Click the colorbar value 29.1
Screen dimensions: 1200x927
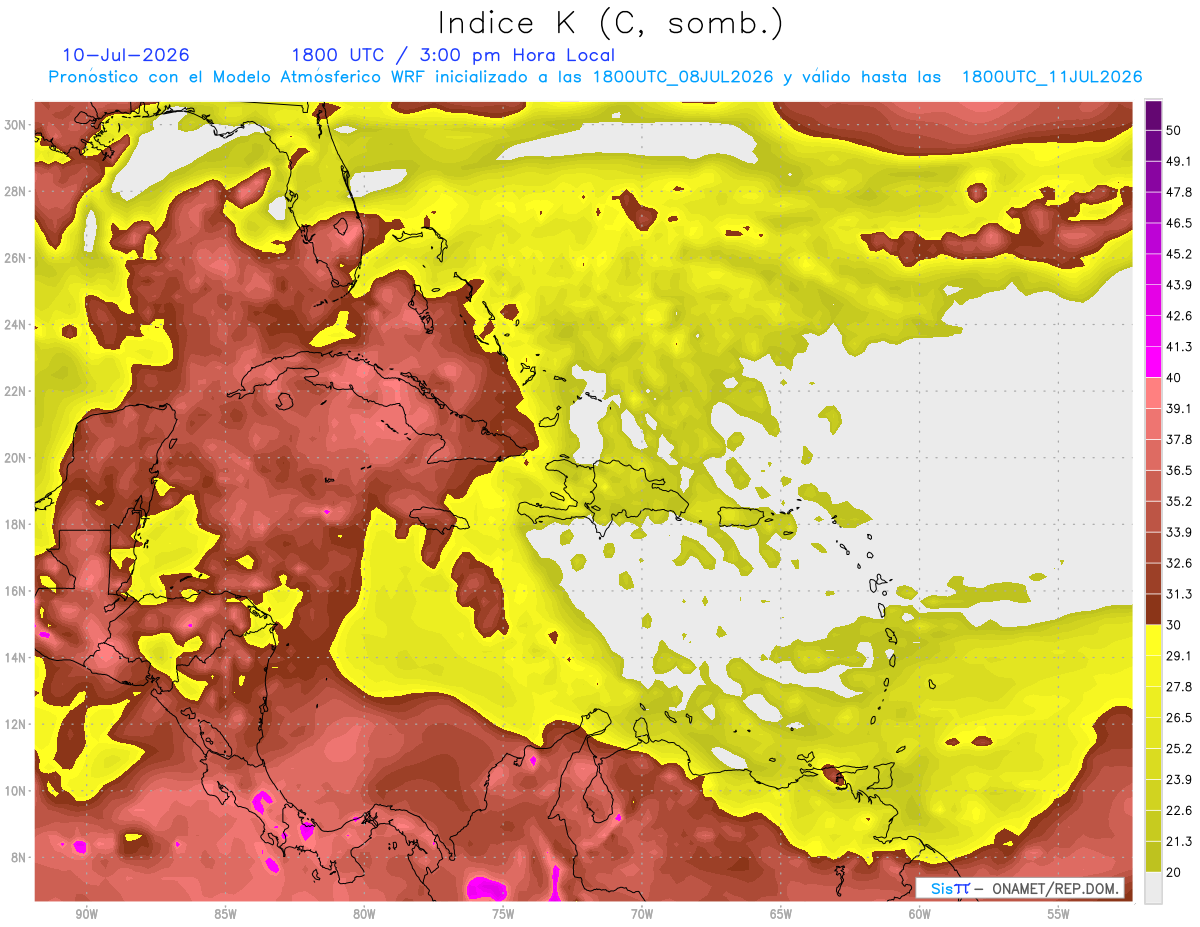point(1179,656)
